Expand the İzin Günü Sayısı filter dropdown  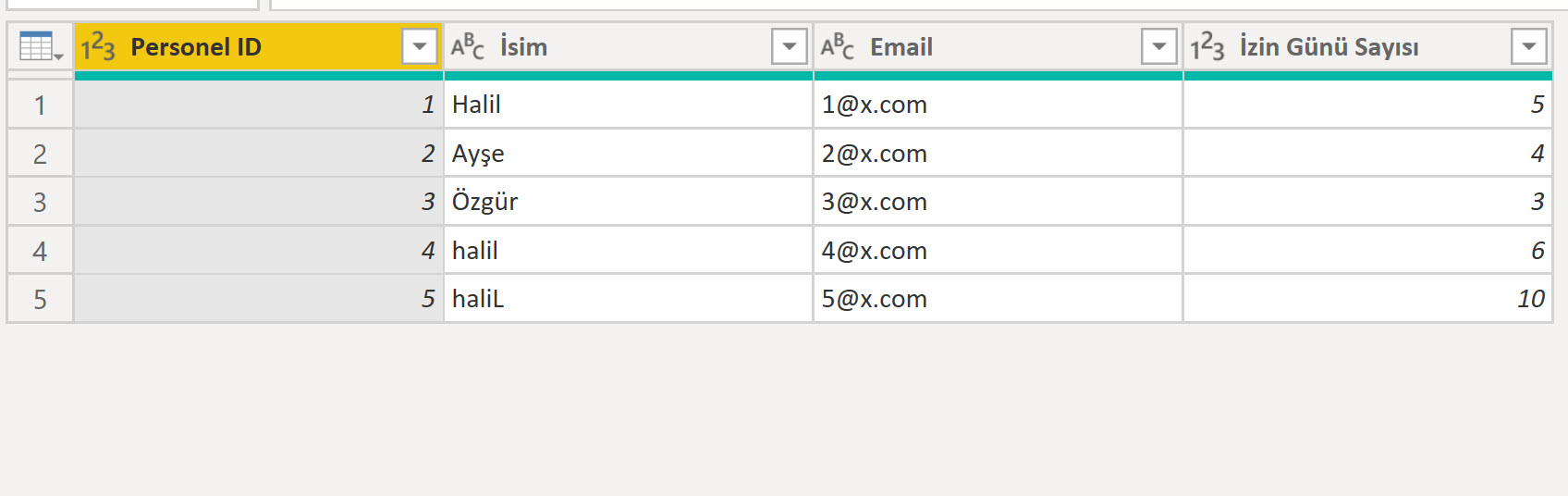(x=1529, y=46)
